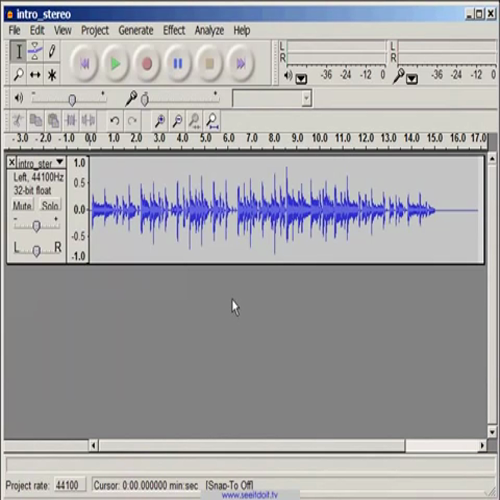This screenshot has width=500, height=500.
Task: Open the Analyze menu
Action: pos(209,31)
